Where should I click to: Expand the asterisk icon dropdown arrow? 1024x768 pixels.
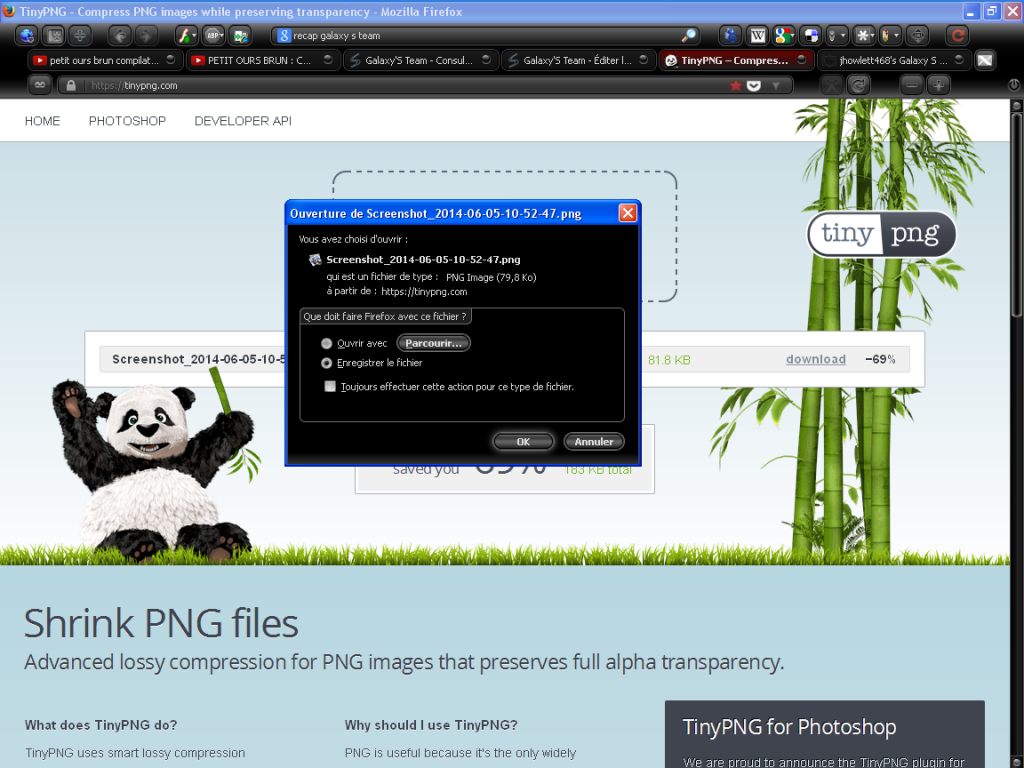point(873,35)
